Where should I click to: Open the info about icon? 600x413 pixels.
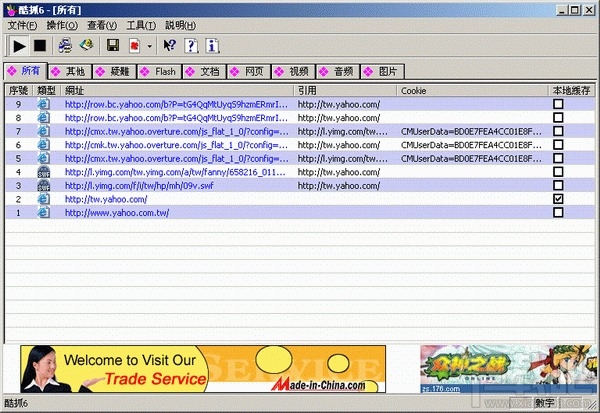[x=212, y=46]
